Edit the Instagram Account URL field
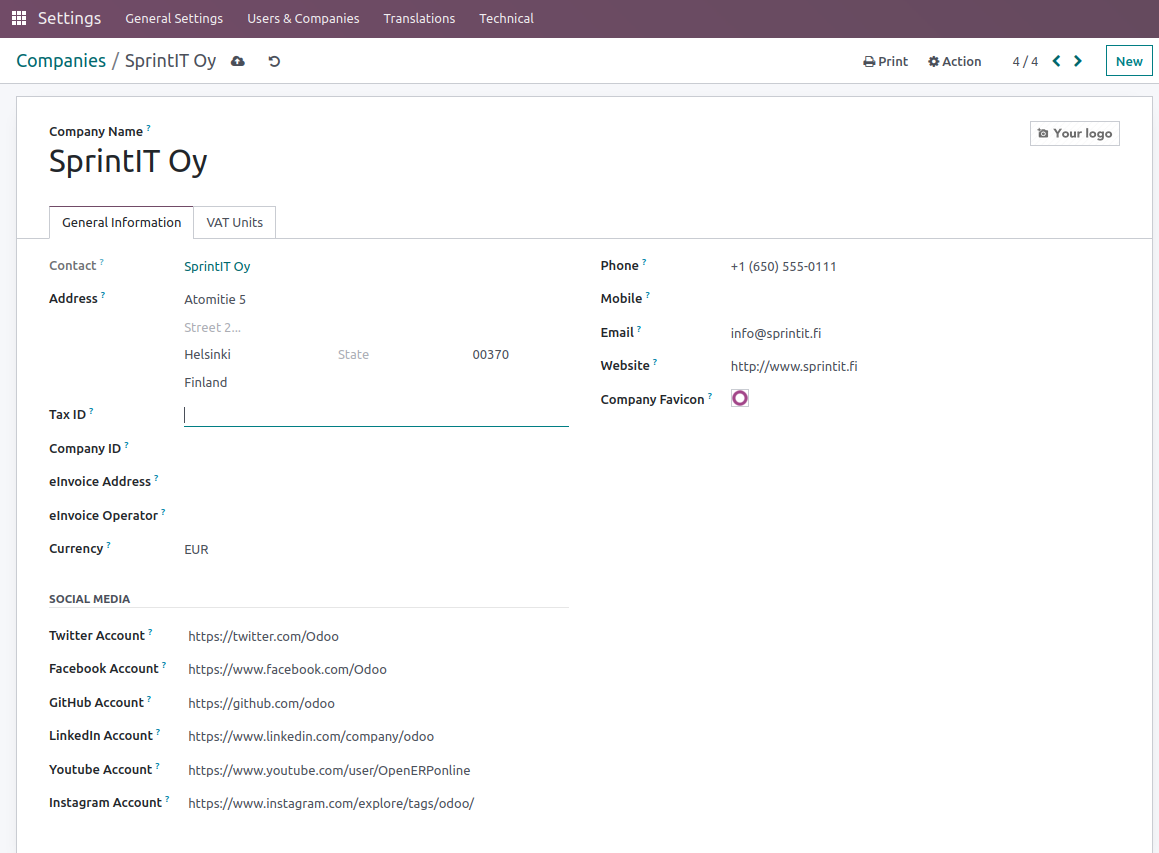Image resolution: width=1159 pixels, height=853 pixels. (378, 803)
